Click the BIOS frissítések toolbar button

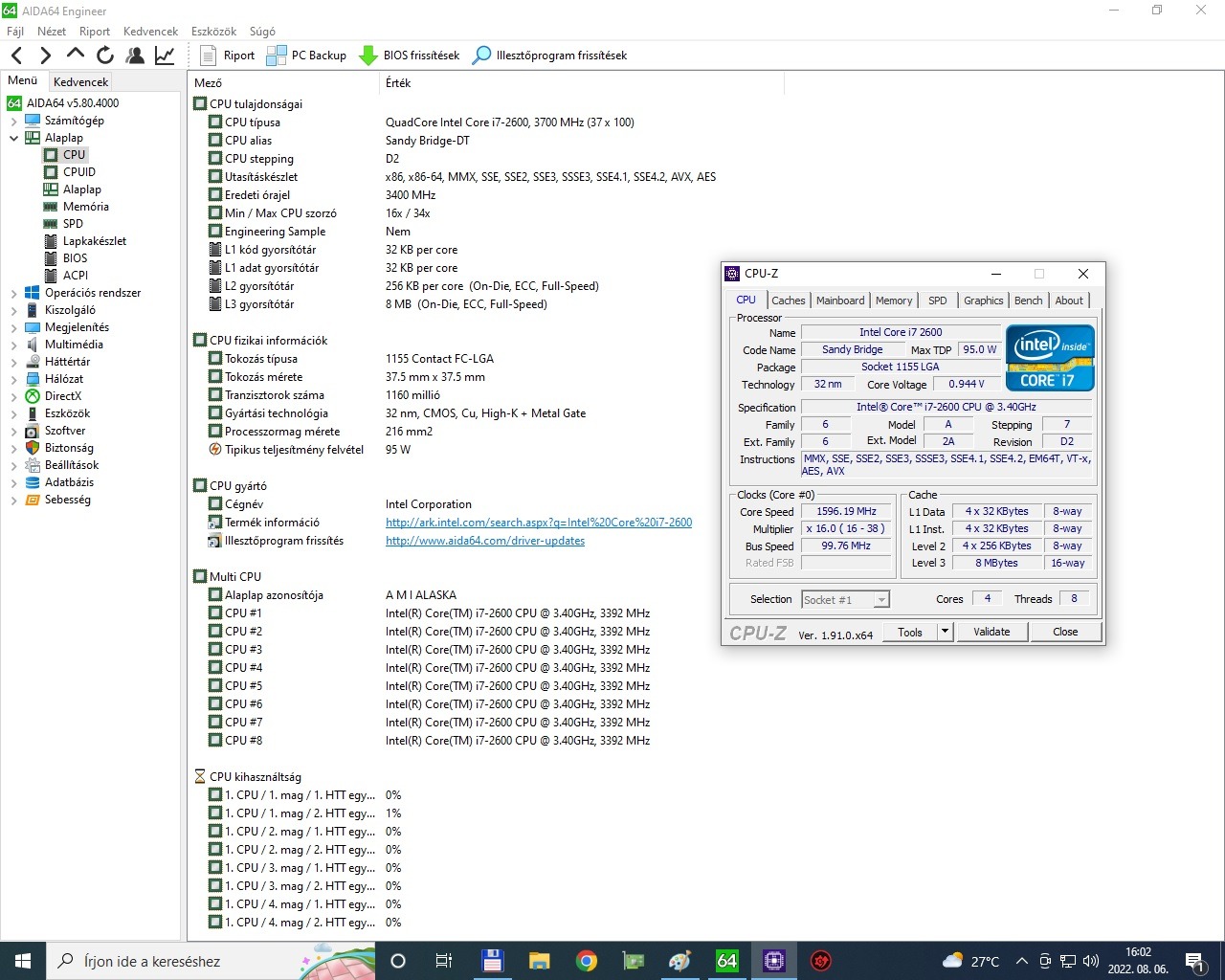(410, 56)
